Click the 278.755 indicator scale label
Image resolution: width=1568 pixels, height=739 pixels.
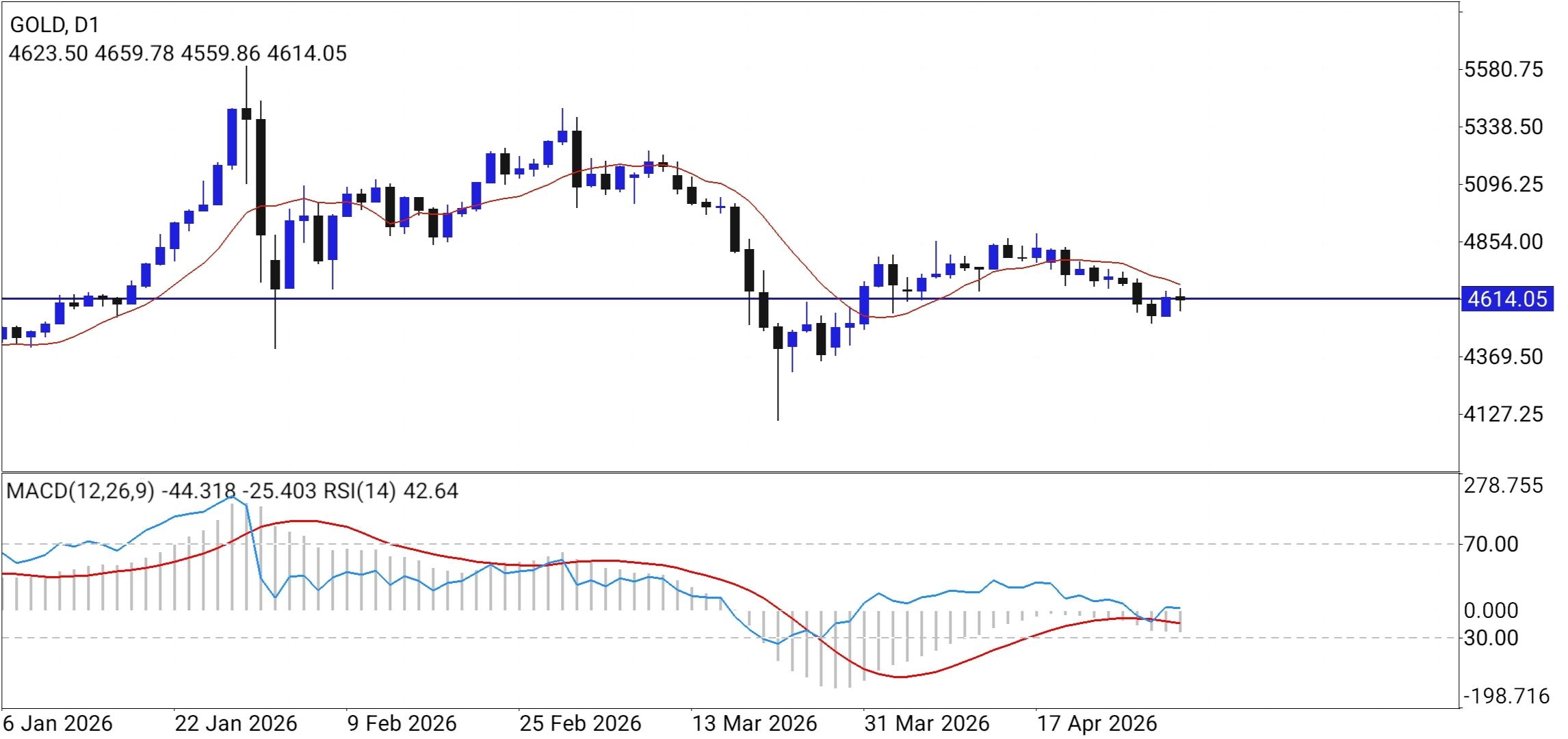(x=1502, y=486)
